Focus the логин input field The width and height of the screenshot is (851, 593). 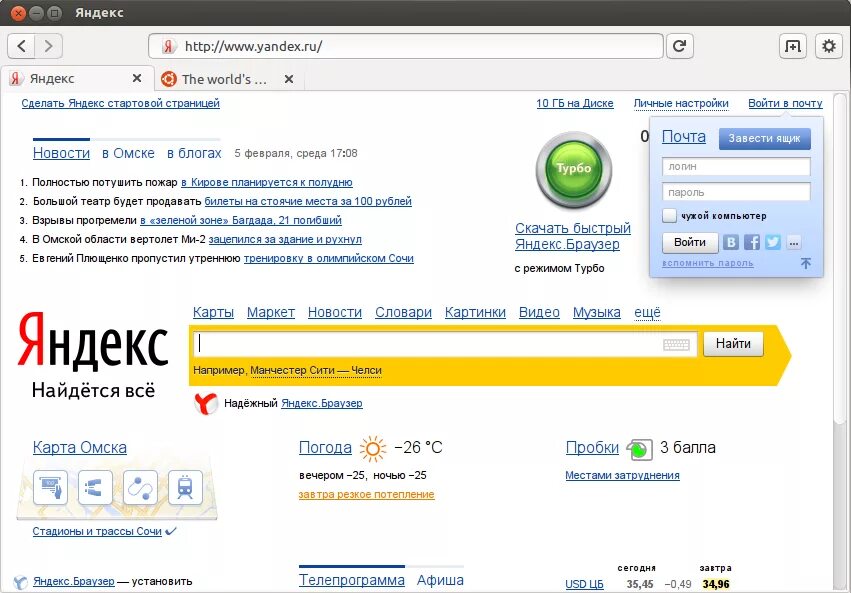[x=736, y=167]
